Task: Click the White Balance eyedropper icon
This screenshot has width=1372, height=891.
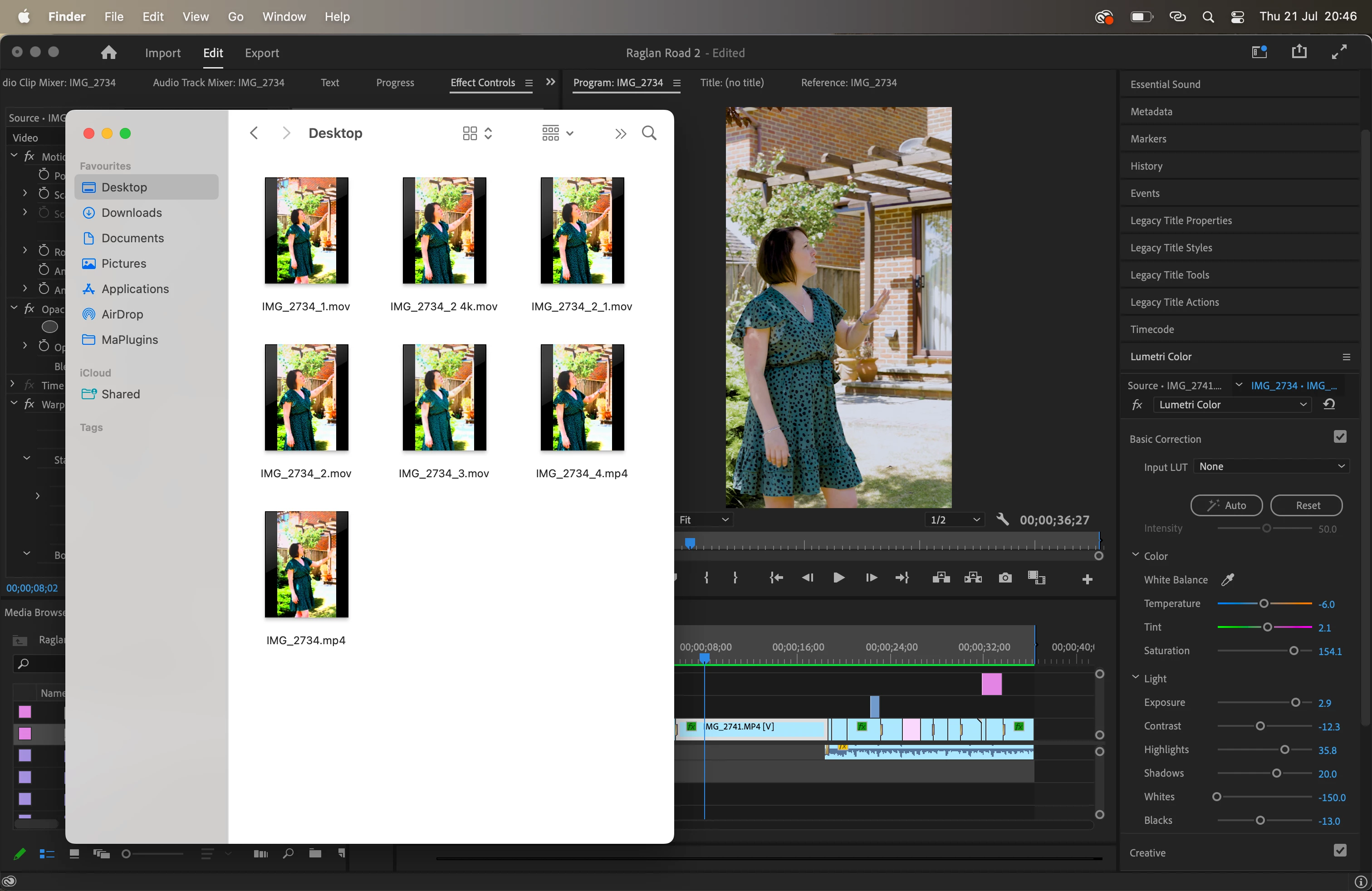Action: (x=1227, y=580)
